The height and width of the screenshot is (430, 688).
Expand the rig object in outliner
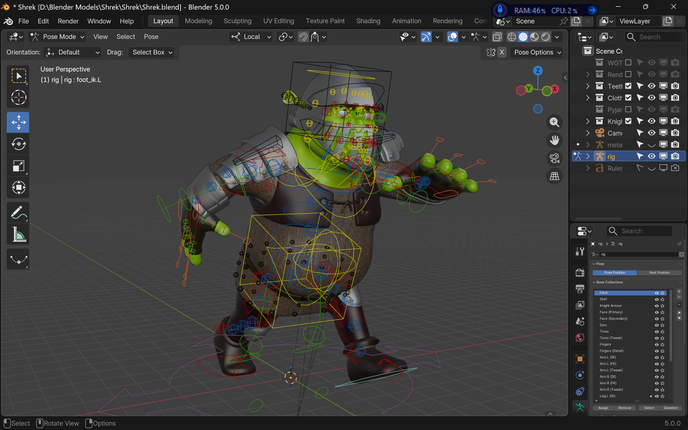tap(588, 156)
